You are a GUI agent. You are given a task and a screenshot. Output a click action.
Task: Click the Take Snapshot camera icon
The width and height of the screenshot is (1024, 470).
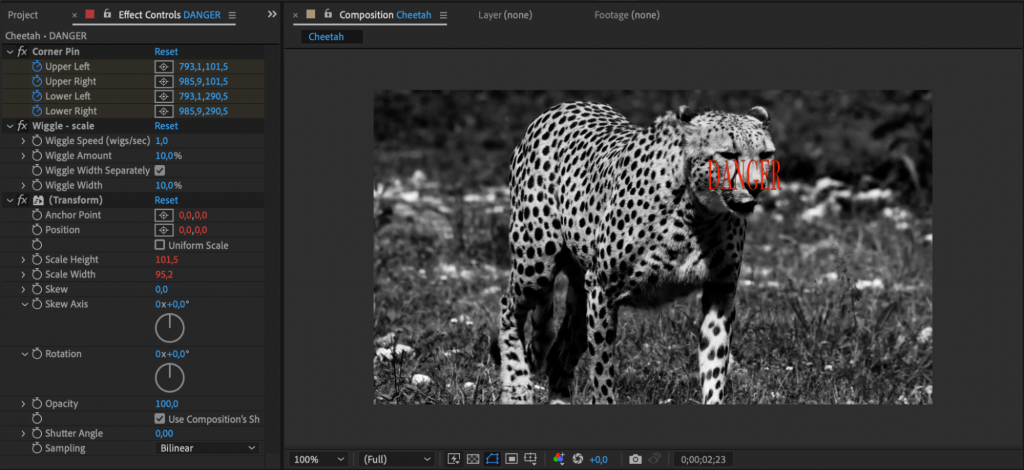[x=635, y=459]
